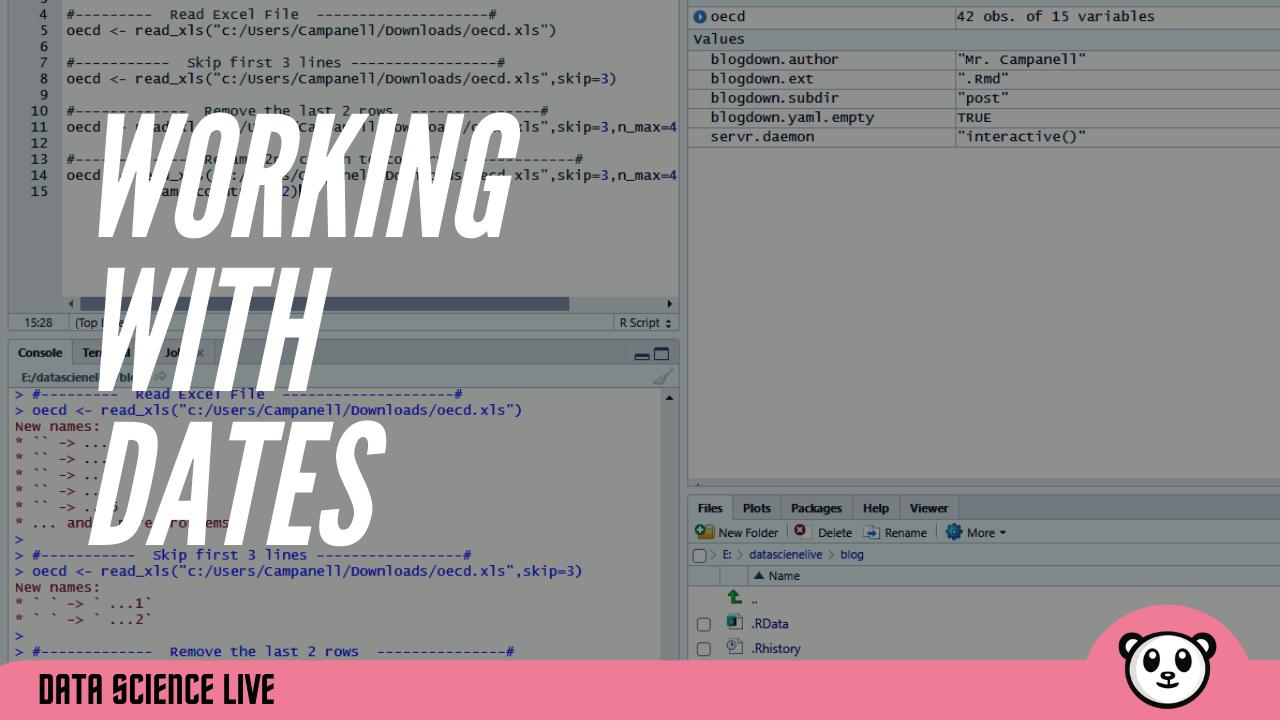This screenshot has width=1280, height=720.
Task: Toggle the select-all files checkbox
Action: point(699,555)
